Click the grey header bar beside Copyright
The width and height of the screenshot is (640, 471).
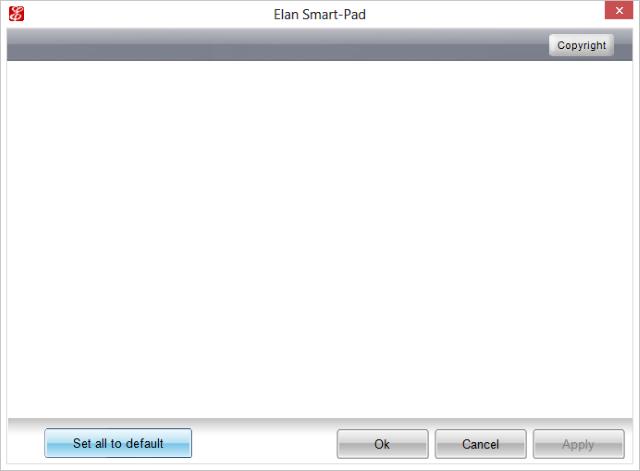point(278,45)
